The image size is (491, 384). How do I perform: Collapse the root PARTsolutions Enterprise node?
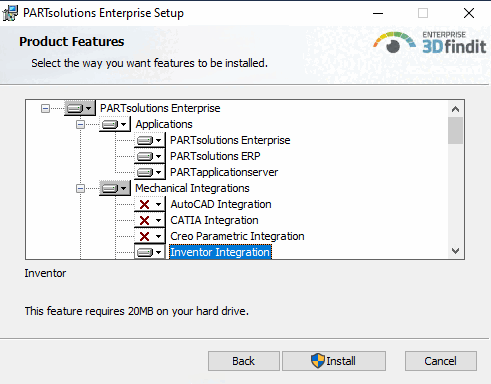[x=45, y=109]
